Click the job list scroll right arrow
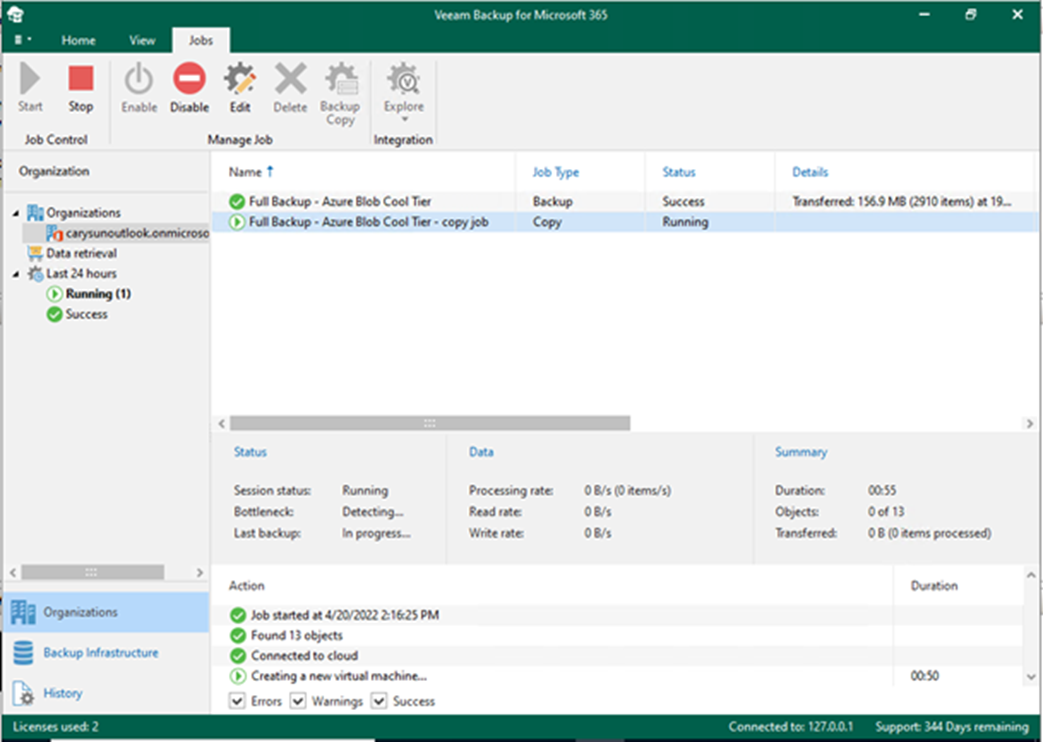The height and width of the screenshot is (742, 1043). click(1030, 423)
